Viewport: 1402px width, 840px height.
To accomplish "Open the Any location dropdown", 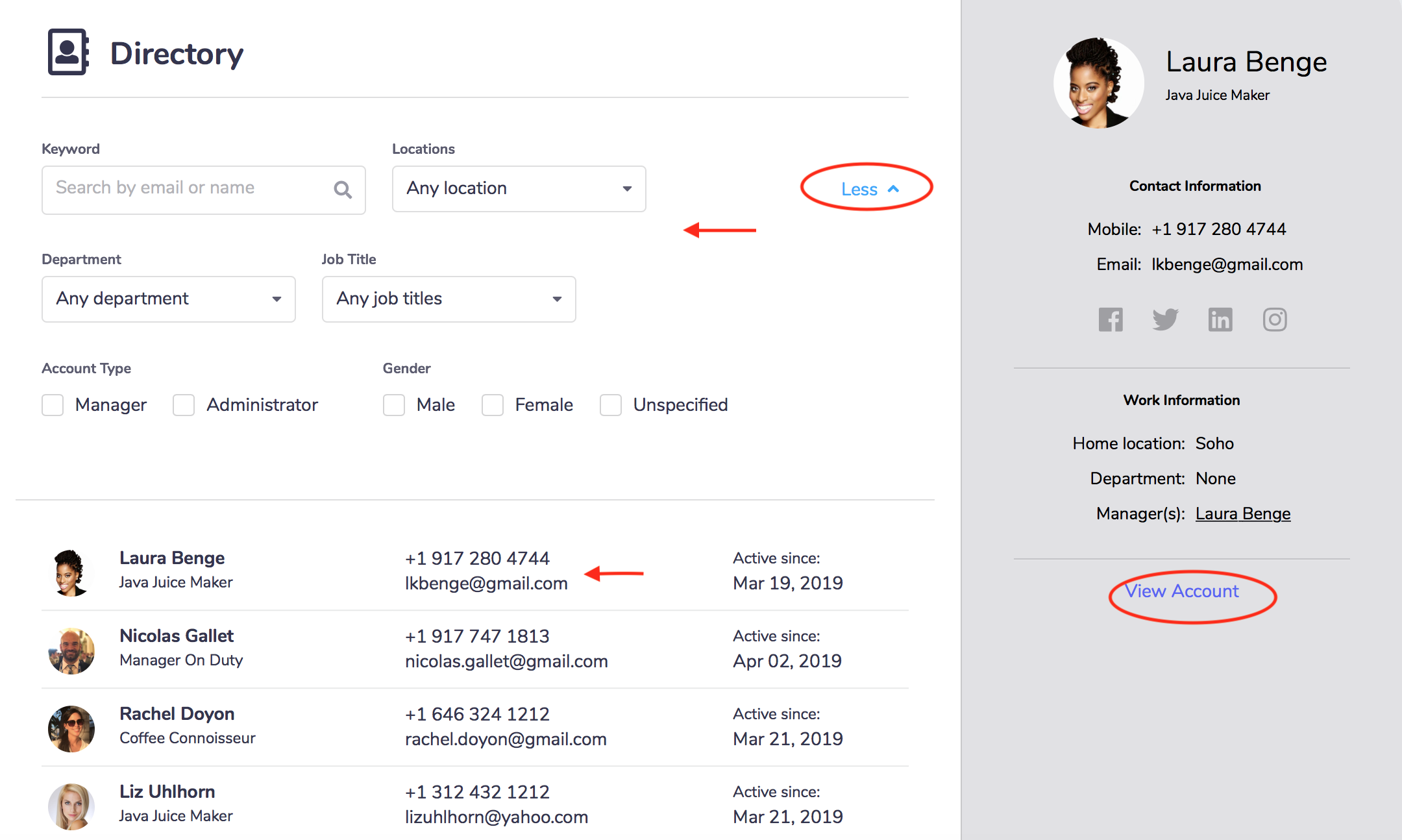I will point(519,189).
